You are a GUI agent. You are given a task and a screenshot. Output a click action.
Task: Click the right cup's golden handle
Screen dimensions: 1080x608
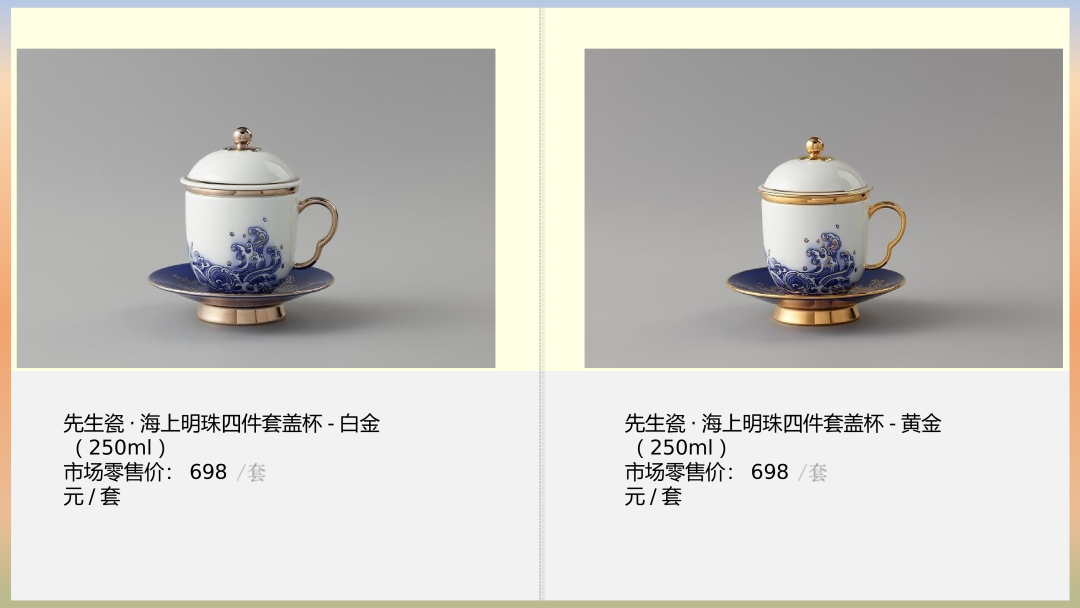[x=888, y=235]
